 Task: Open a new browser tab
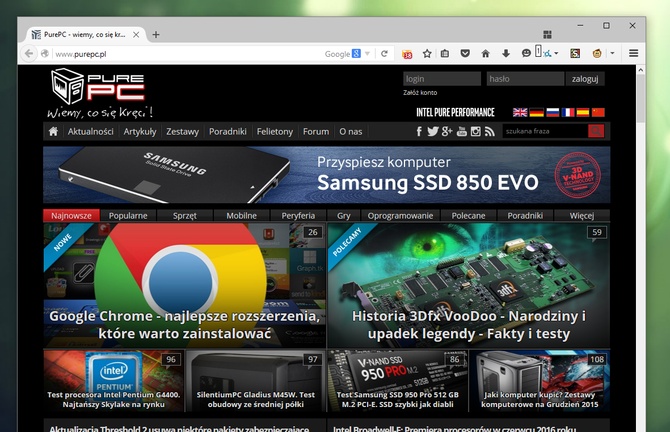(156, 35)
